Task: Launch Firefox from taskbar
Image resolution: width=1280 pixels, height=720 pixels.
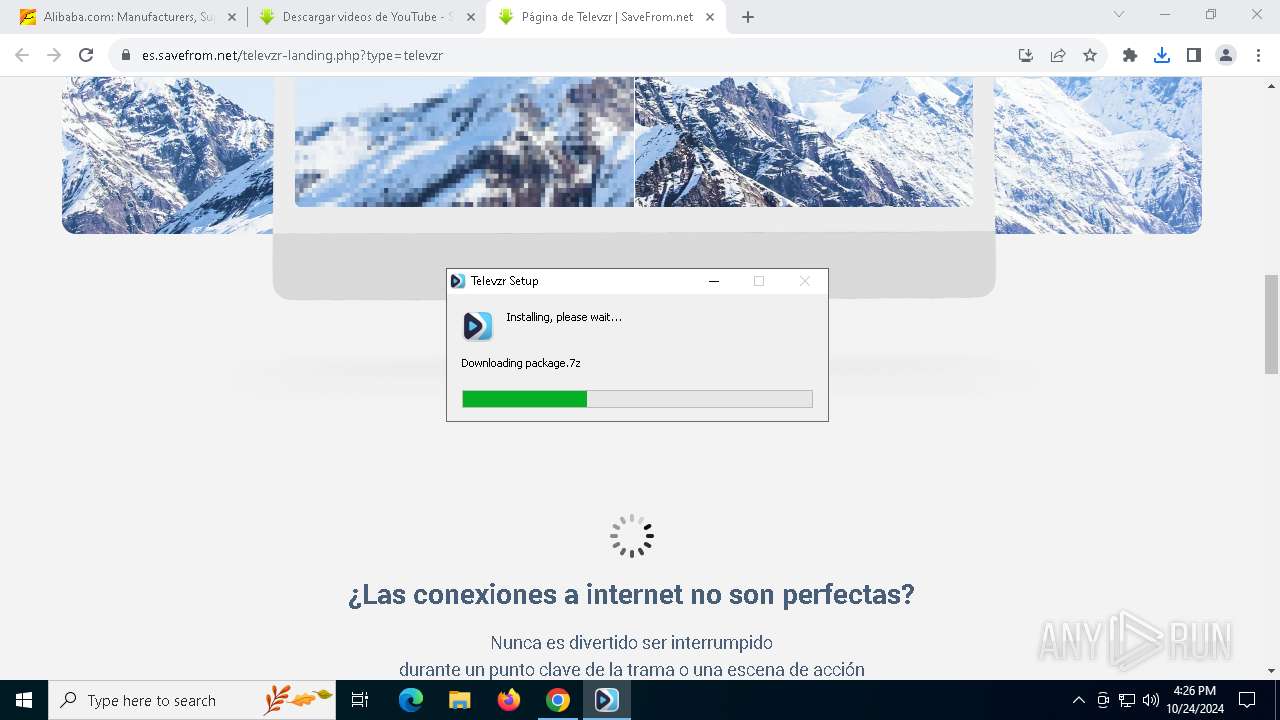Action: point(509,700)
